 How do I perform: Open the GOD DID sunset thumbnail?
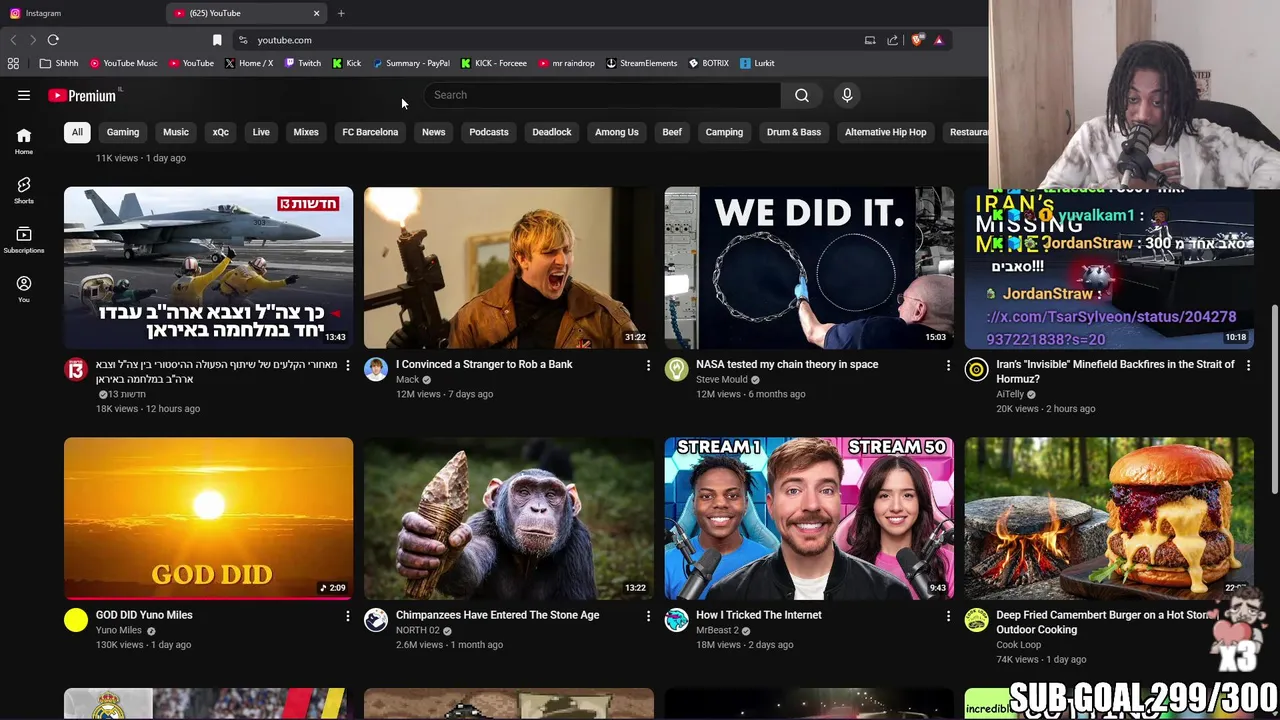click(208, 518)
